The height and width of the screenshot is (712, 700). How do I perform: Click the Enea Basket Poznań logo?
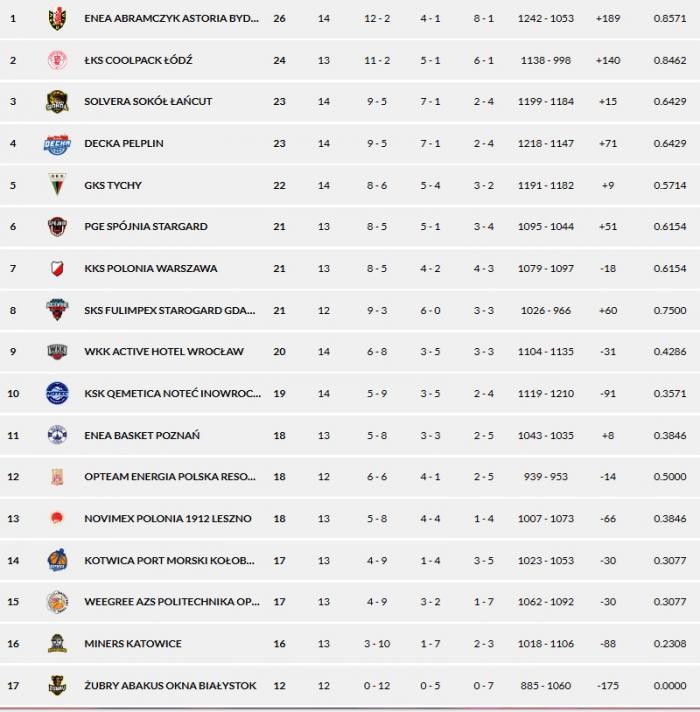57,435
